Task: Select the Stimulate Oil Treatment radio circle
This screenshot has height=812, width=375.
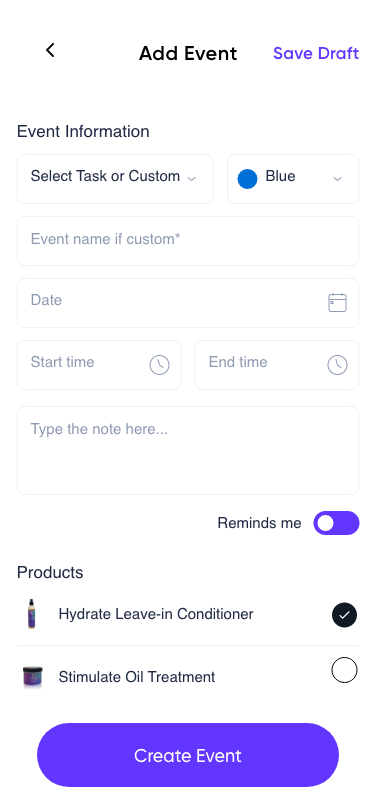Action: (x=344, y=670)
